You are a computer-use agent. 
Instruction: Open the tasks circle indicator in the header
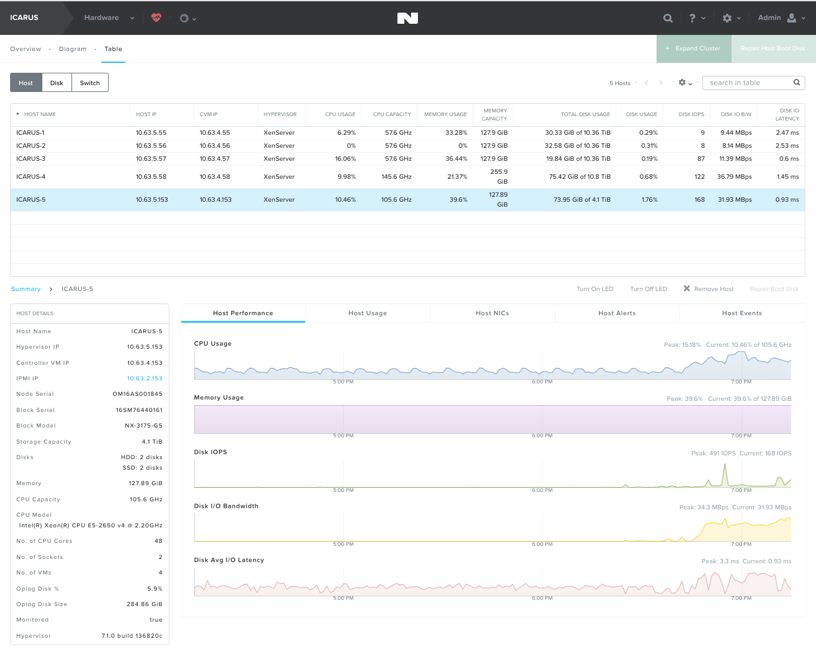184,18
